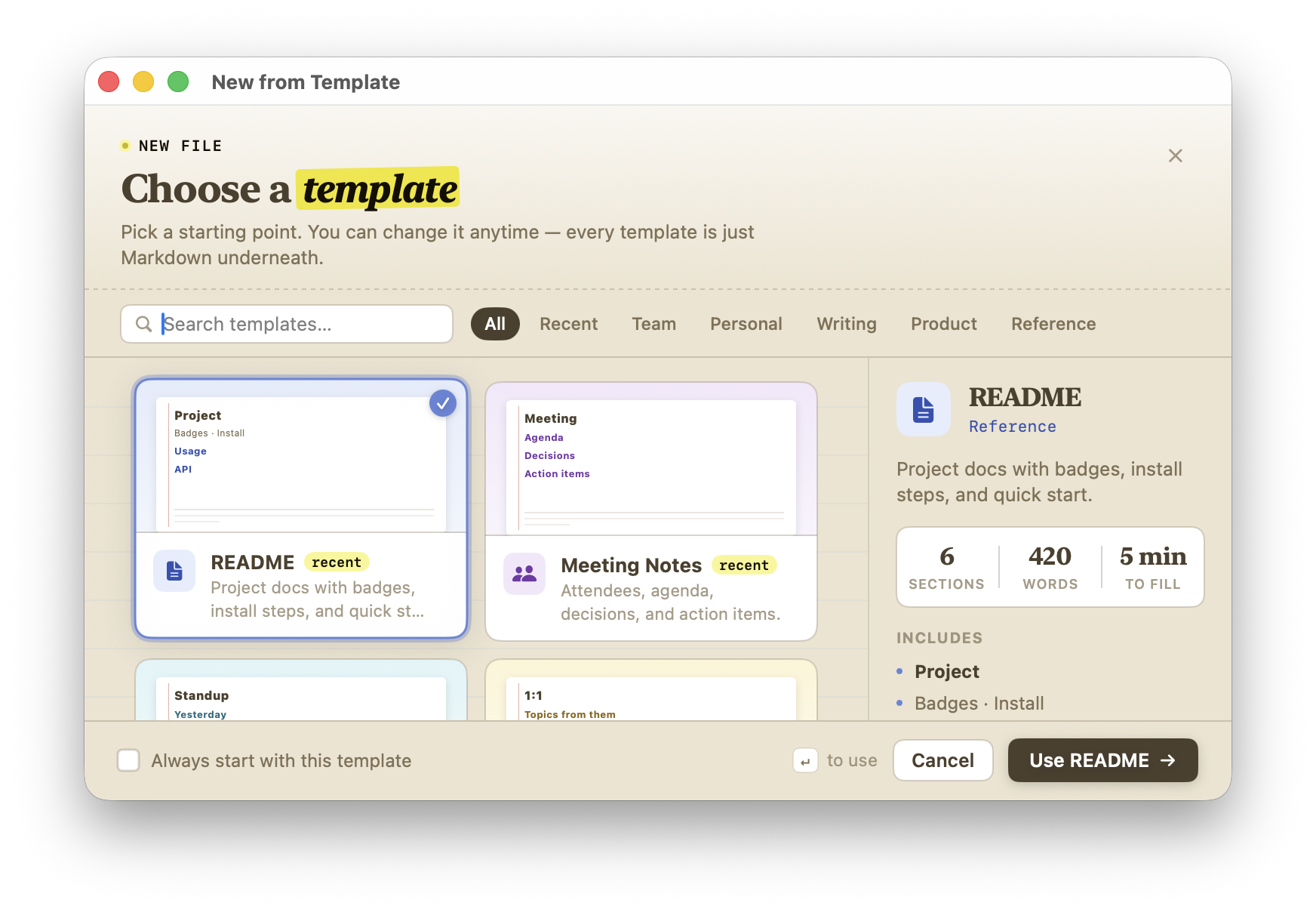Click the '5 min TO FILL' stat

pyautogui.click(x=1152, y=567)
